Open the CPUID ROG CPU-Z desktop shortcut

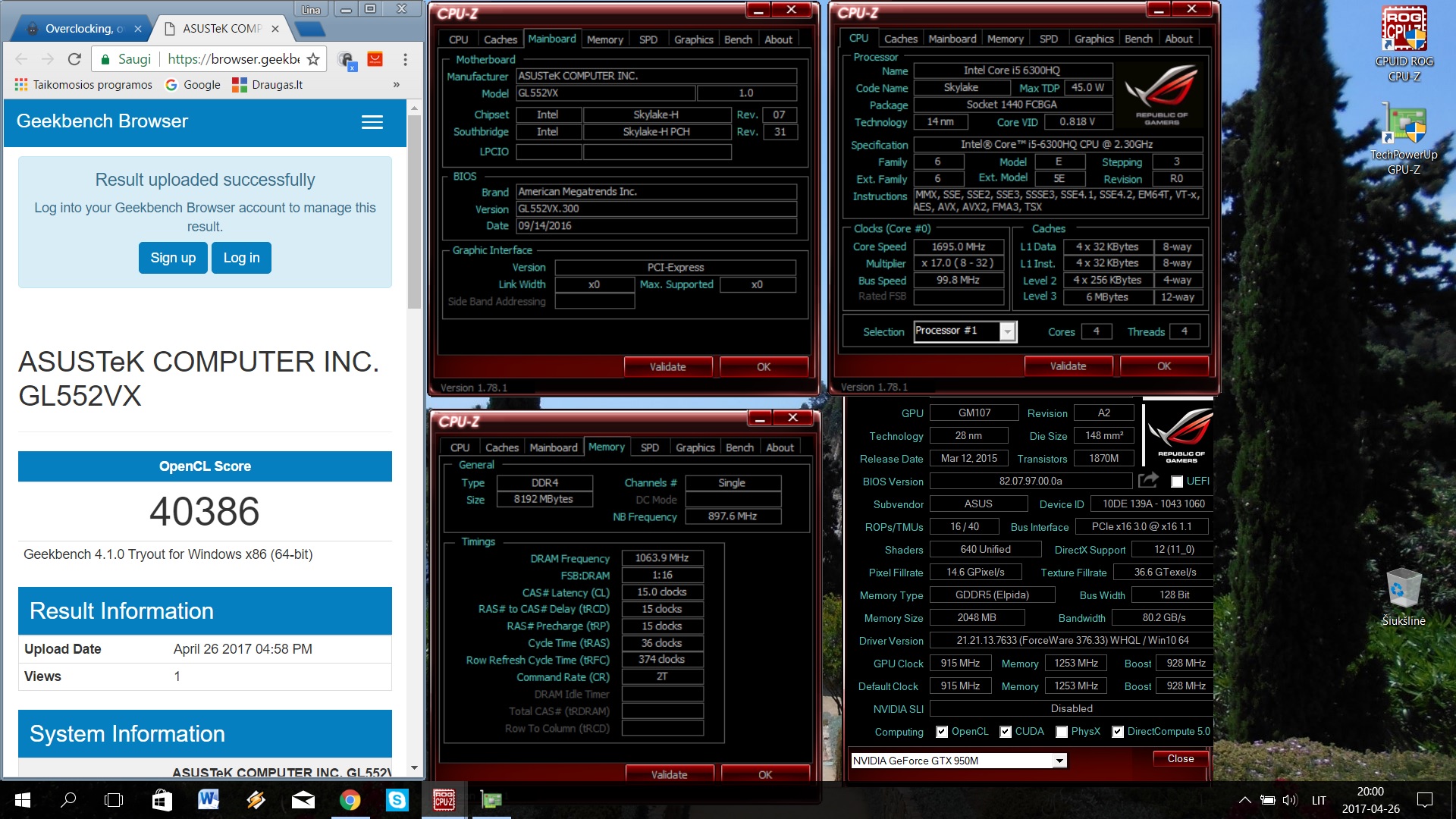tap(1404, 44)
